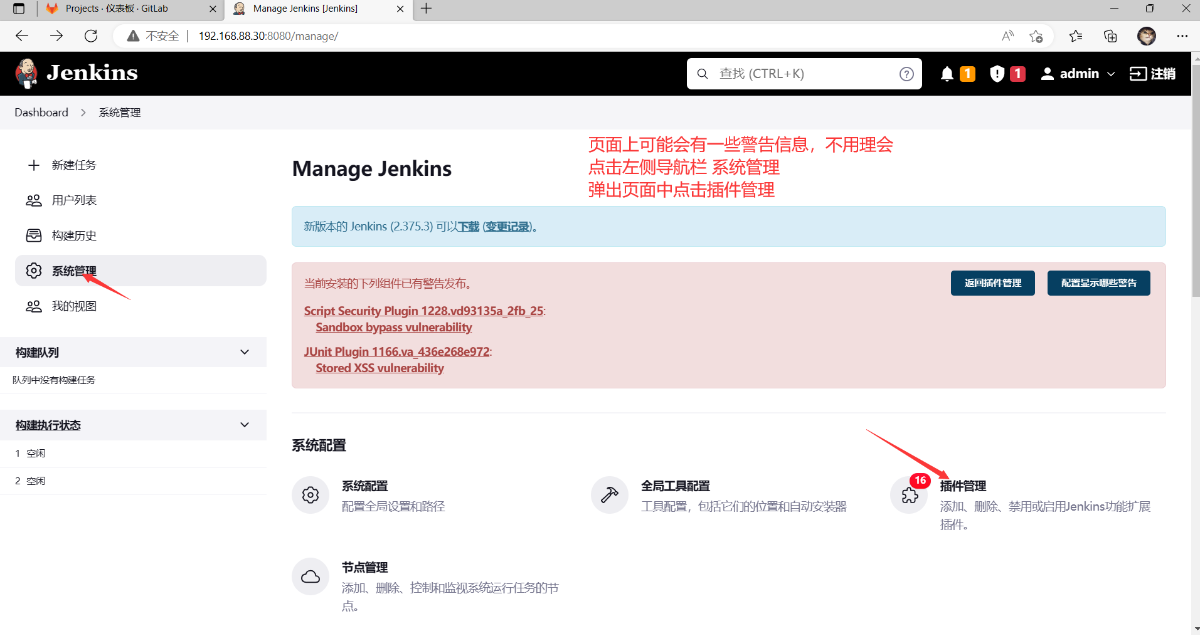This screenshot has height=635, width=1200.
Task: Click the 返回插件管理 button
Action: [x=993, y=283]
